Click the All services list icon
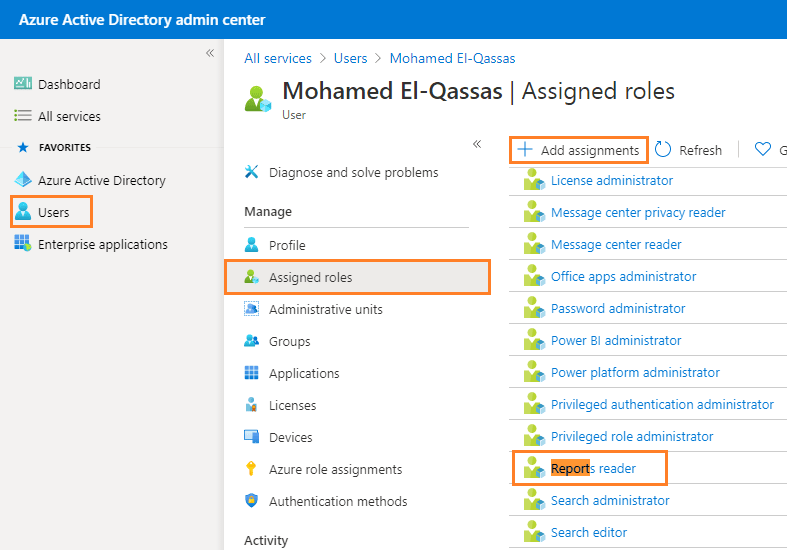The height and width of the screenshot is (550, 787). pyautogui.click(x=23, y=115)
